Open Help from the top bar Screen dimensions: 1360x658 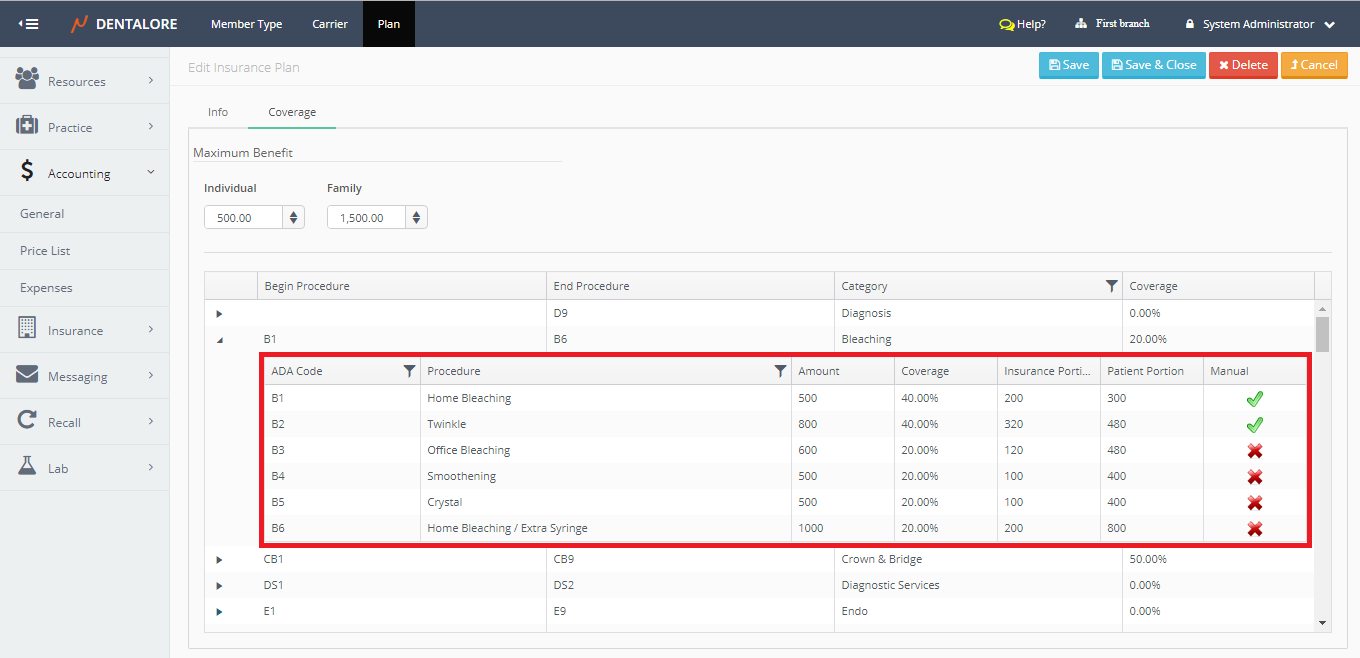(1022, 24)
